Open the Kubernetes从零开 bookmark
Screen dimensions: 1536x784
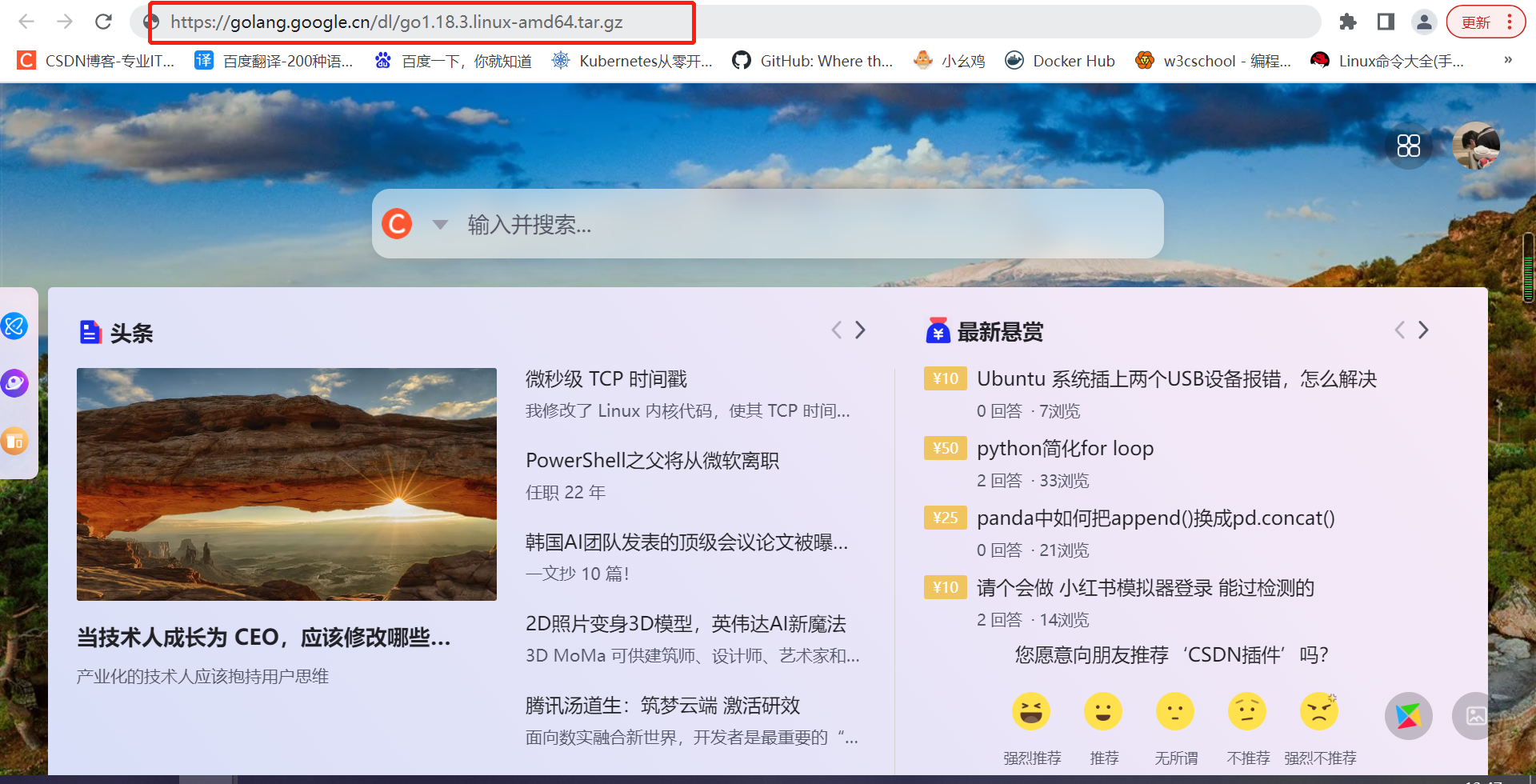click(632, 61)
